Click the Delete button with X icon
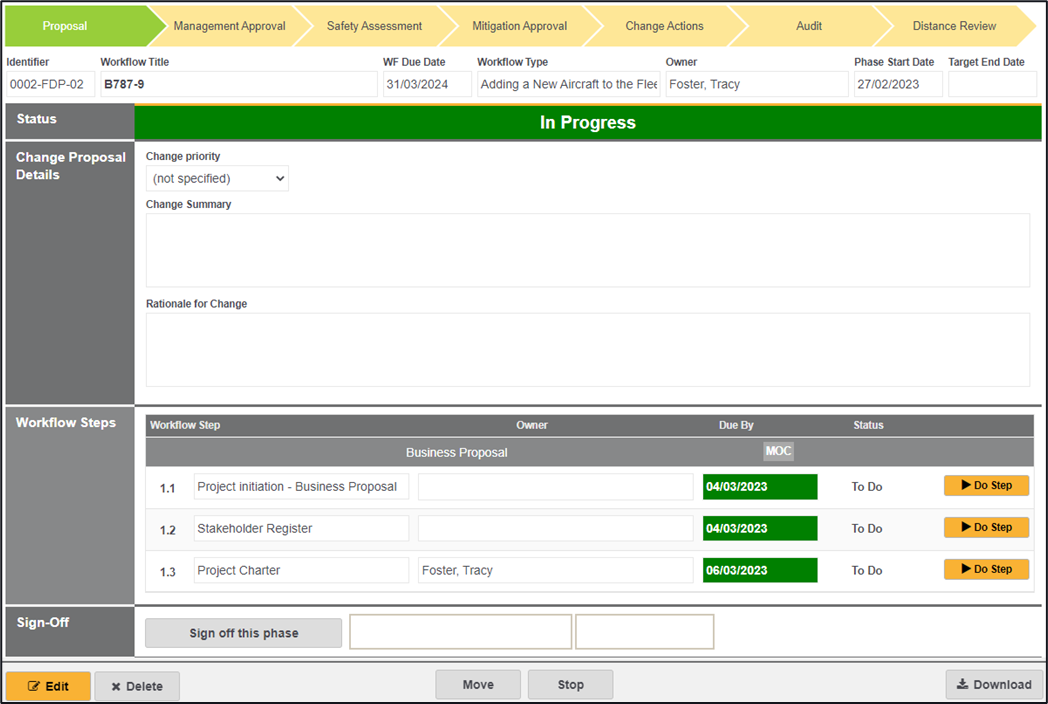Viewport: 1048px width, 704px height. [x=137, y=686]
